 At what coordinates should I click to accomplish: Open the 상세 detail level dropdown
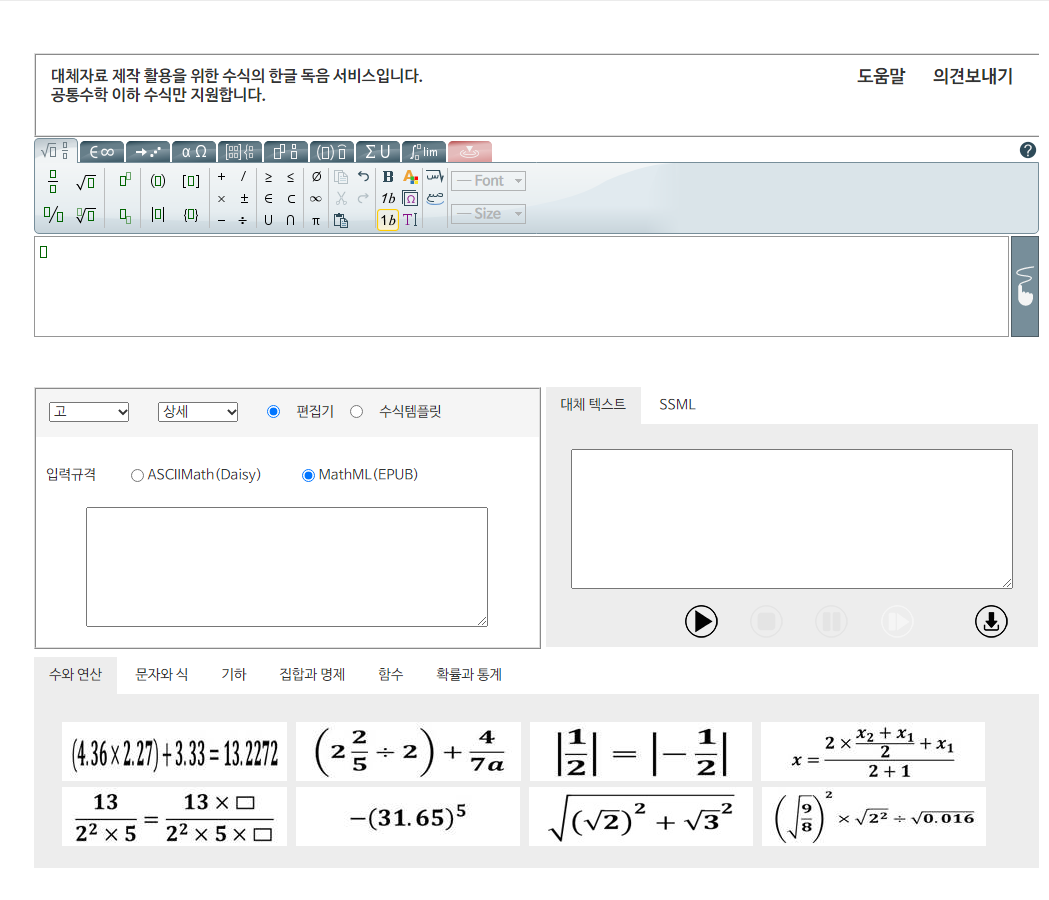pyautogui.click(x=198, y=412)
